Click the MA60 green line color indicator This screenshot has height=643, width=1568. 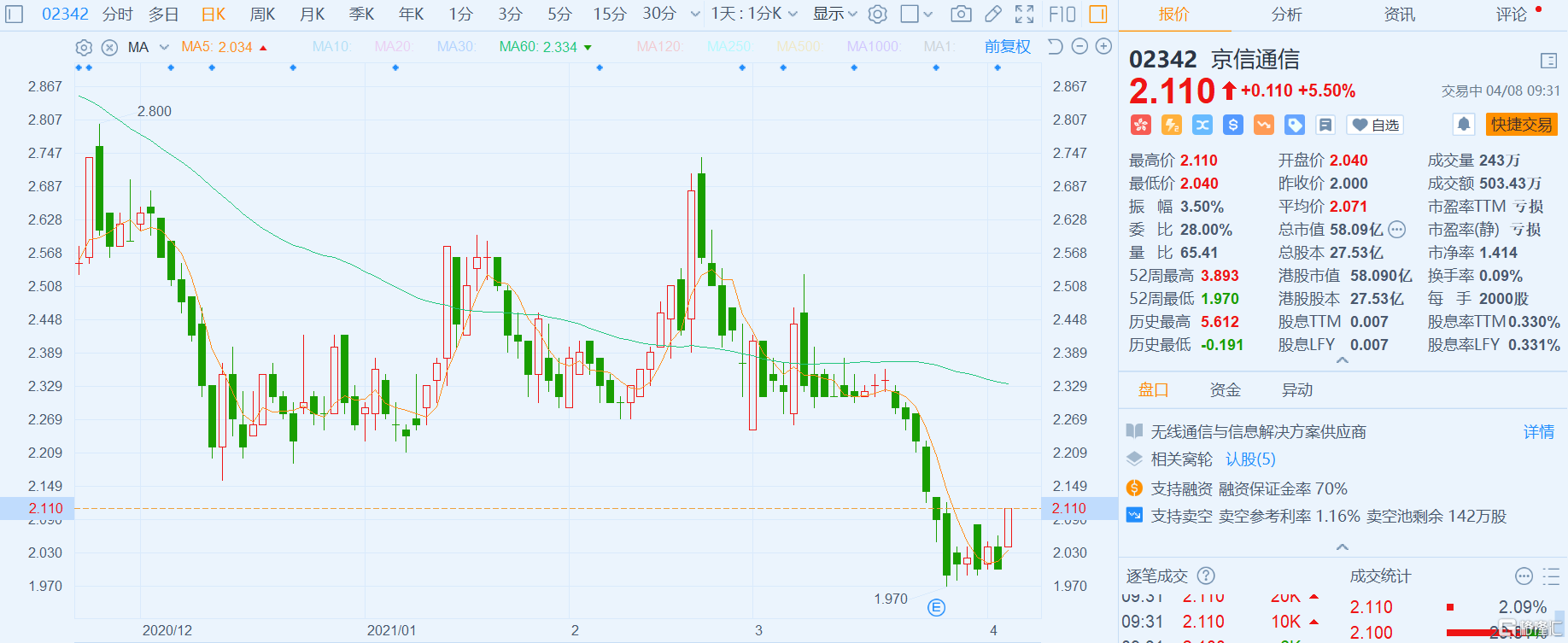[x=588, y=48]
